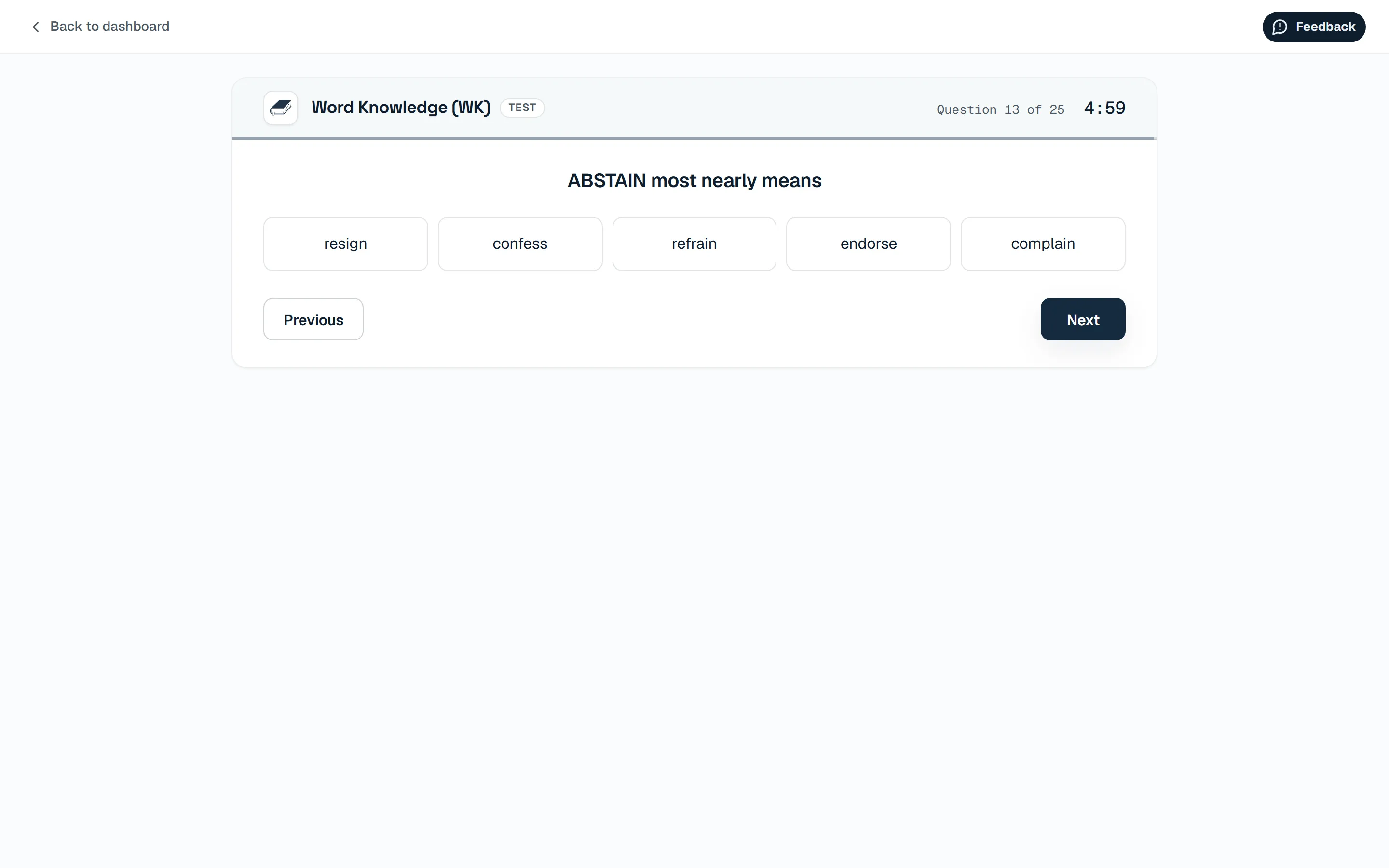Choose the 'complain' answer option

tap(1043, 244)
